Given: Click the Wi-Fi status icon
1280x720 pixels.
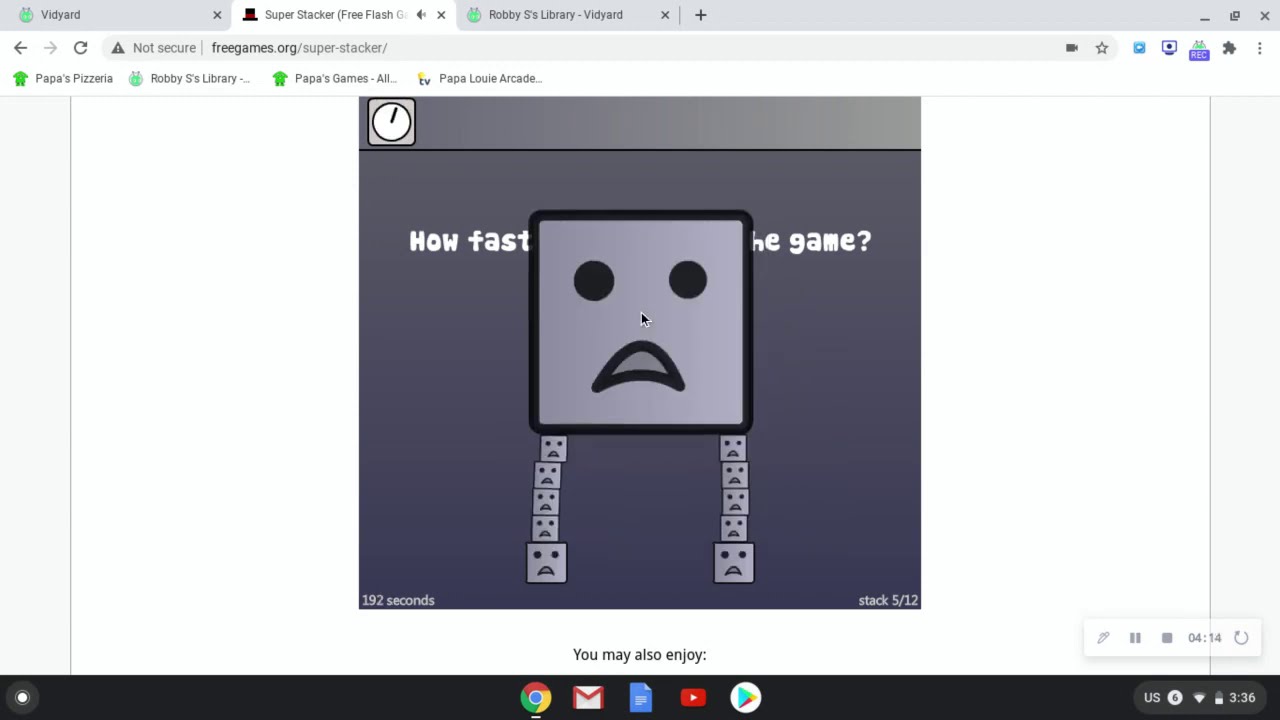Looking at the screenshot, I should tap(1199, 698).
